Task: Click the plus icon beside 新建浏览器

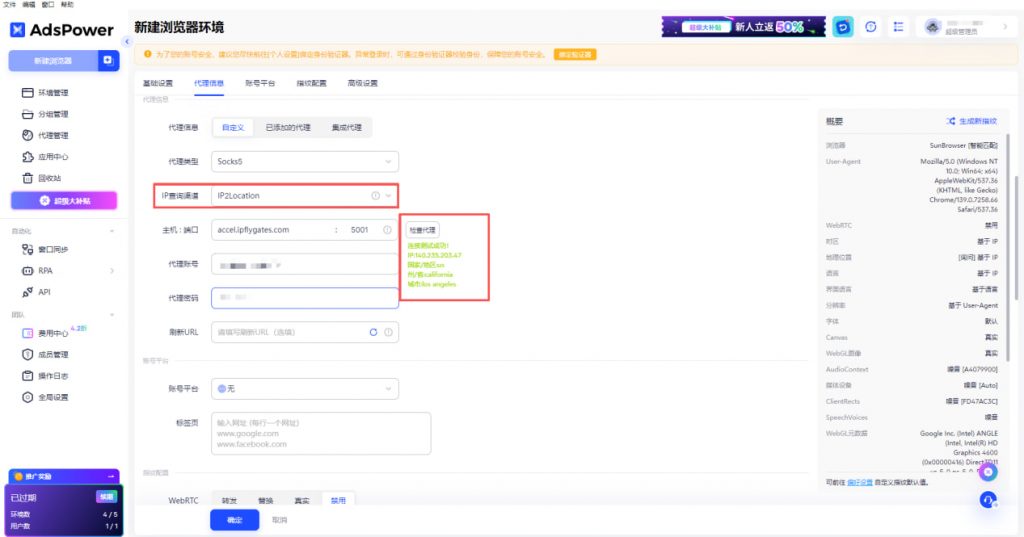Action: tap(107, 60)
